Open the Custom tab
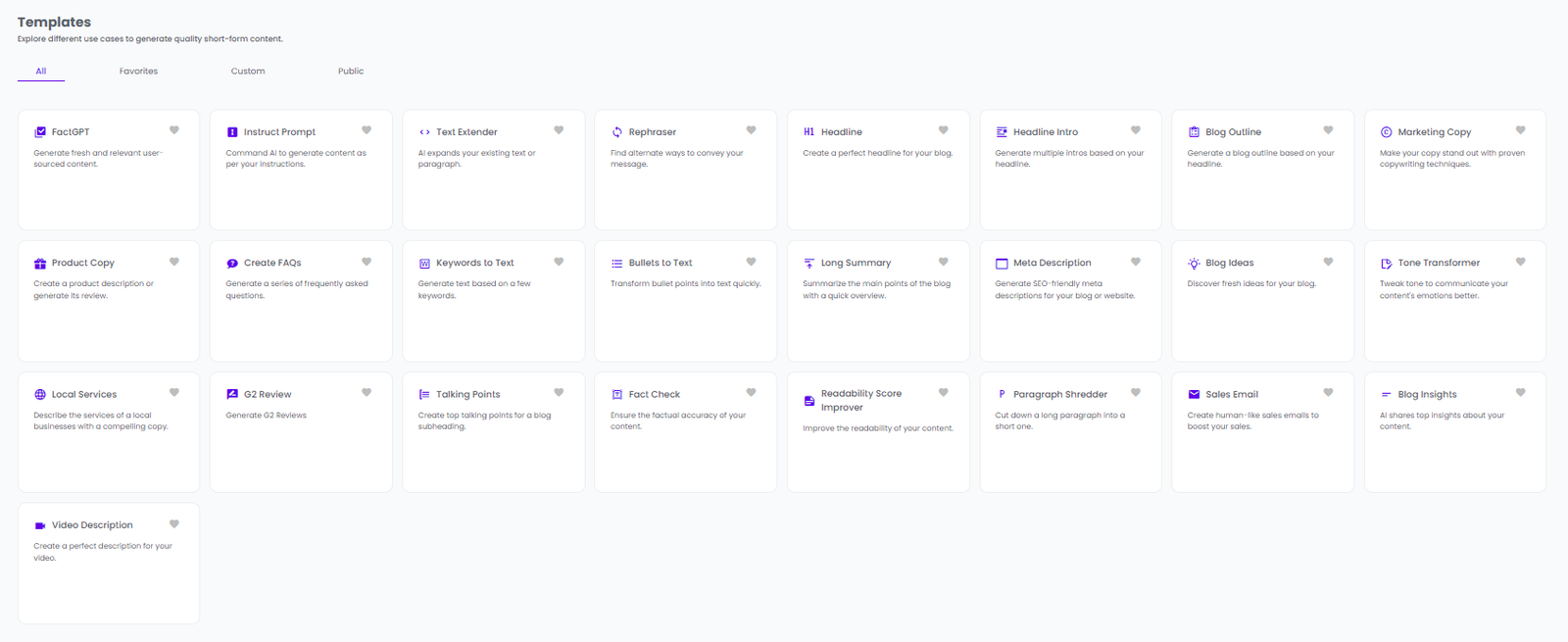The image size is (1568, 642). (x=248, y=72)
